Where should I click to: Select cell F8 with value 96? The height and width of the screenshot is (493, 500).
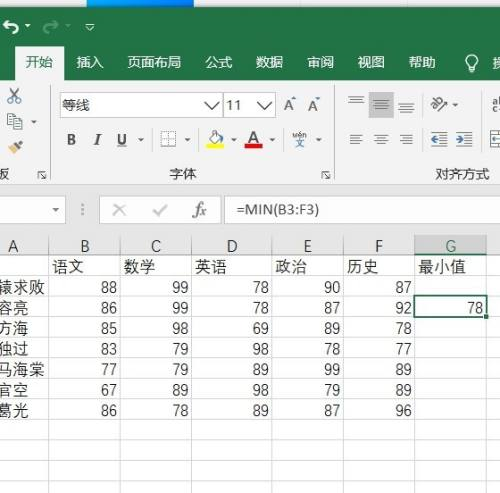click(379, 410)
